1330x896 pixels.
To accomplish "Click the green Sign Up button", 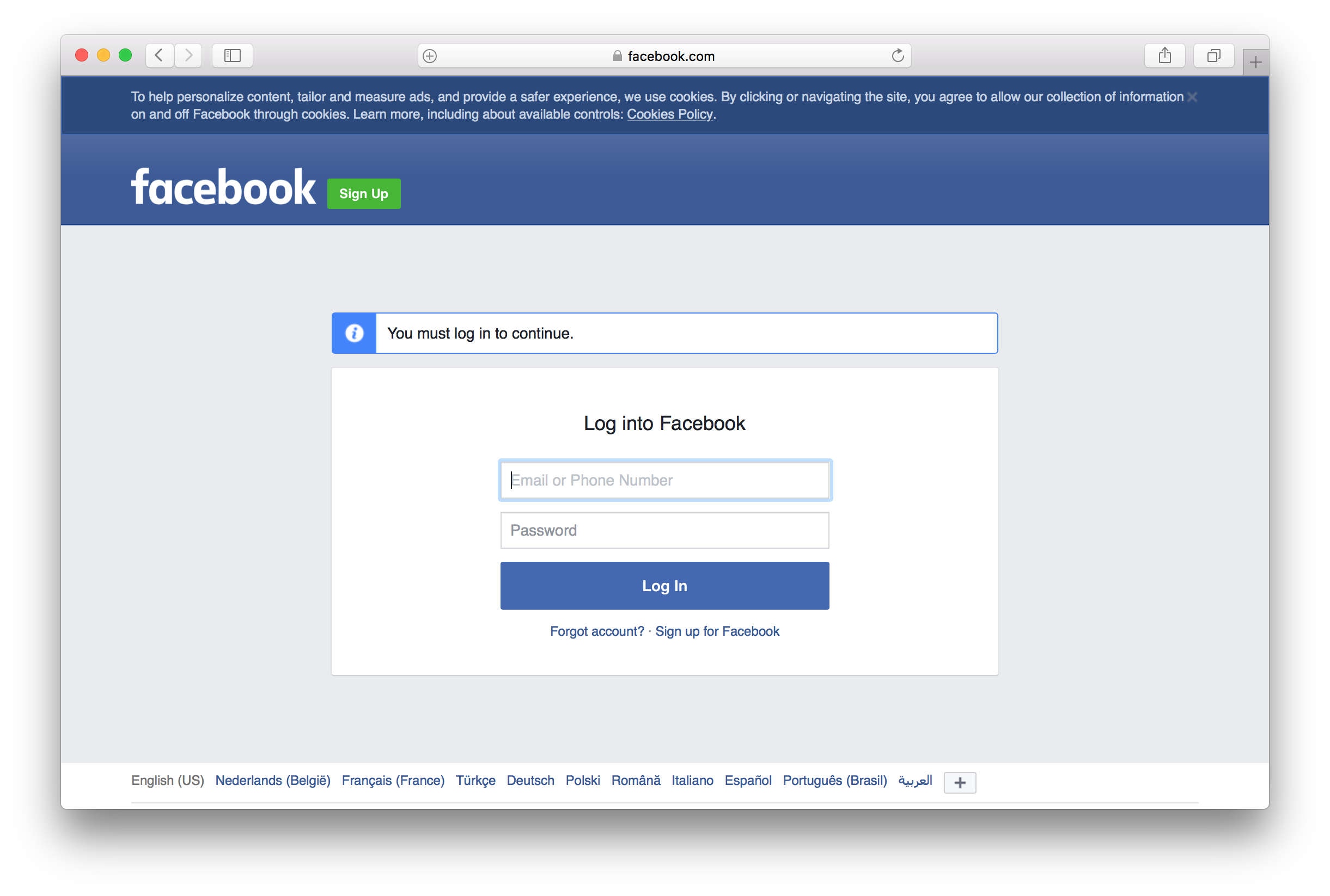I will pyautogui.click(x=365, y=193).
